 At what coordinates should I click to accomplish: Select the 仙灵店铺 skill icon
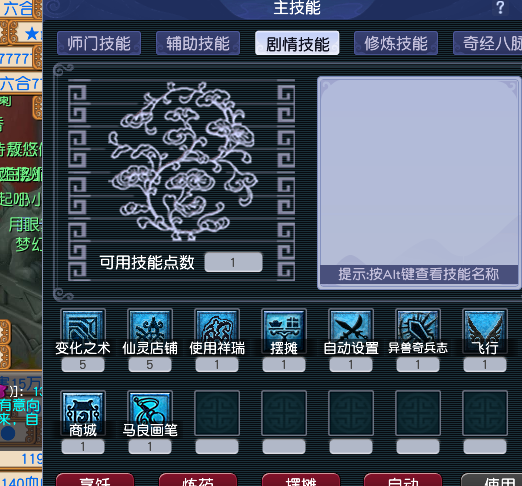pyautogui.click(x=150, y=331)
